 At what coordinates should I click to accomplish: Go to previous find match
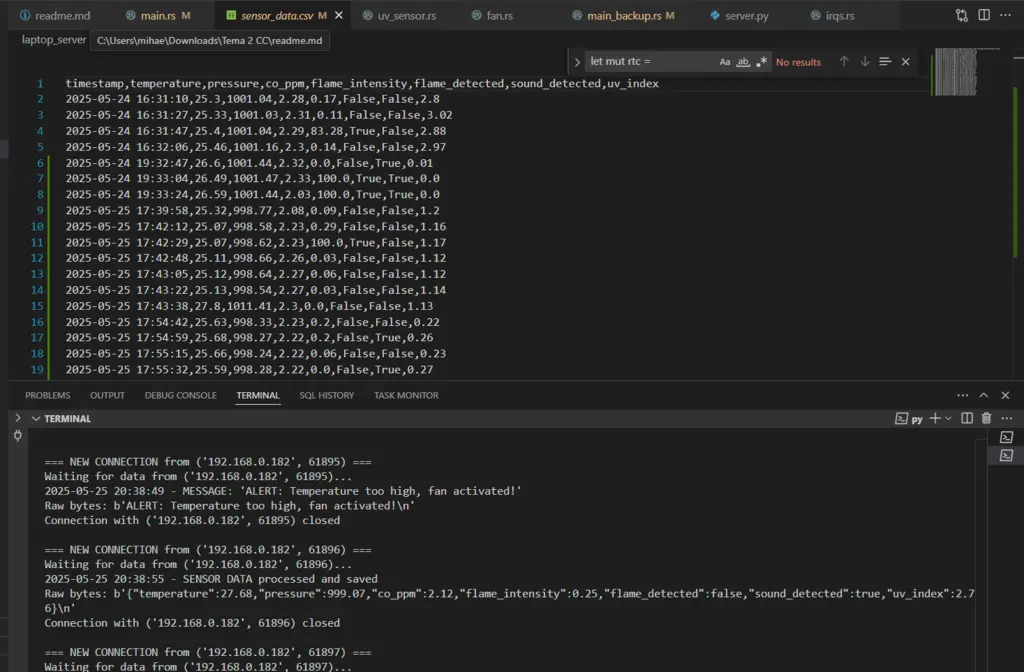844,61
